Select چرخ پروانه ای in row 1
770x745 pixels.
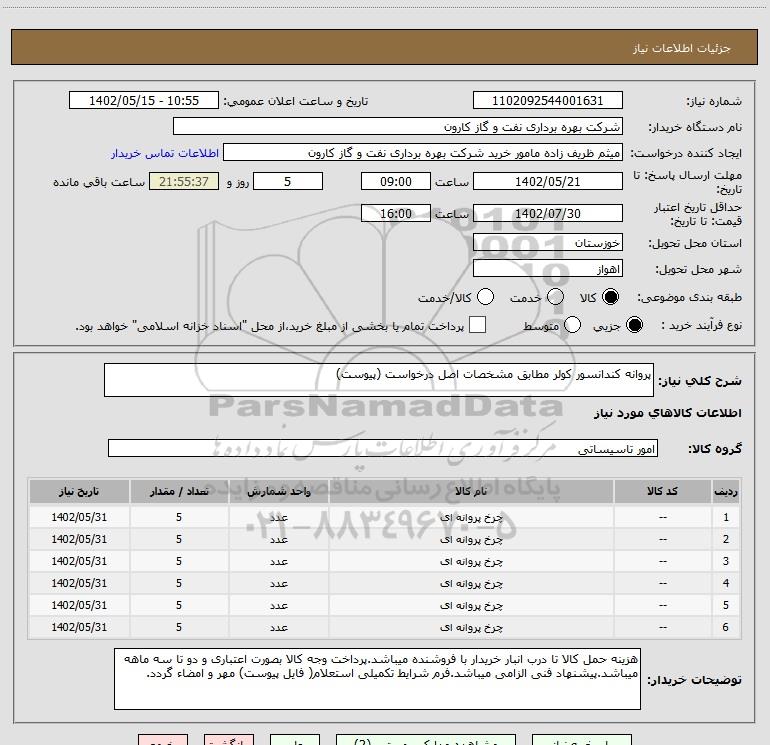coord(471,517)
